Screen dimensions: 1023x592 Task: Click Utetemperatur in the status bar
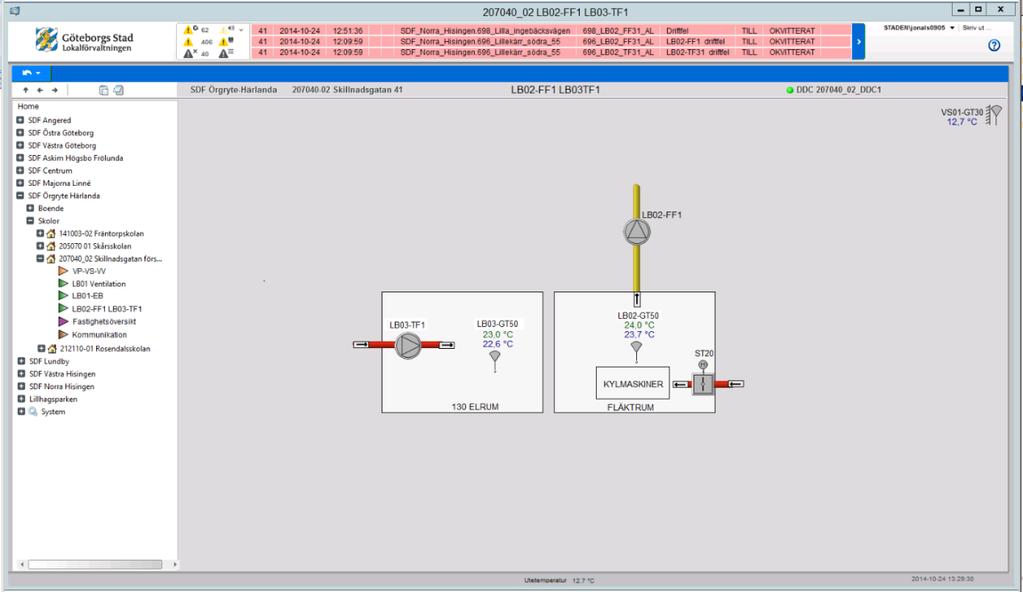(x=545, y=580)
